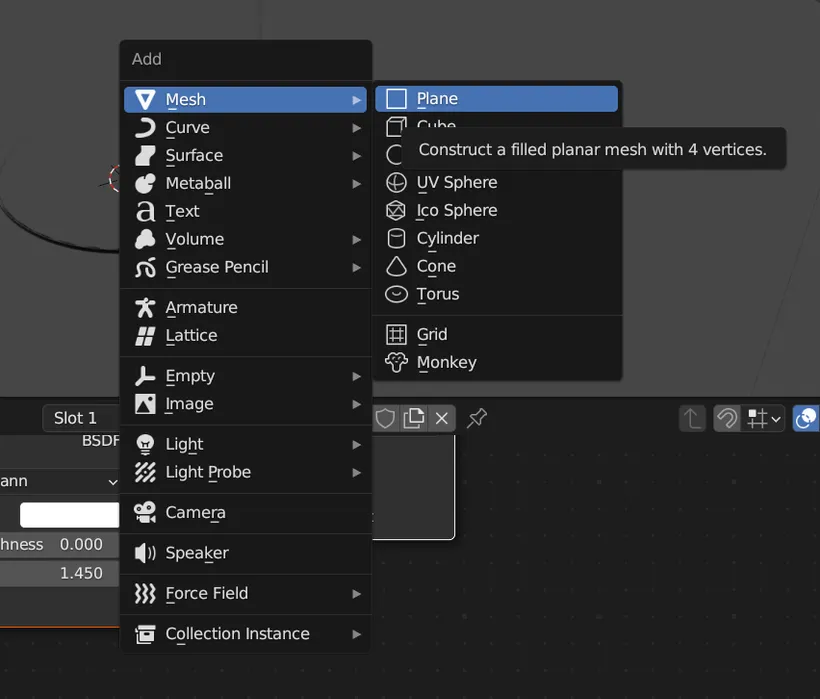Click the Grease Pencil icon
The image size is (820, 699).
click(x=145, y=267)
